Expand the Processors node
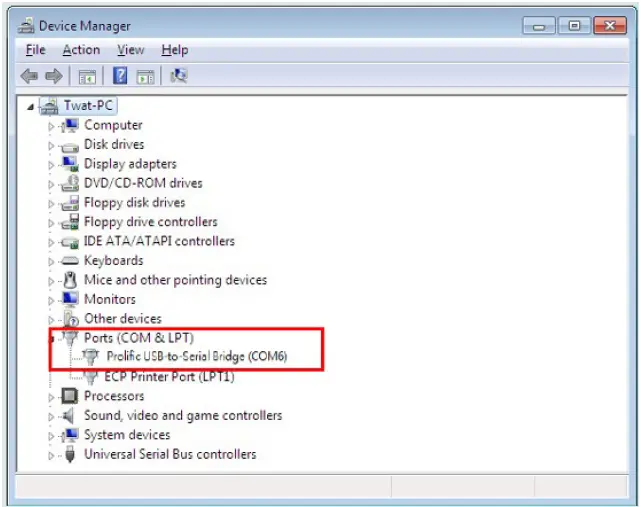 pyautogui.click(x=51, y=397)
